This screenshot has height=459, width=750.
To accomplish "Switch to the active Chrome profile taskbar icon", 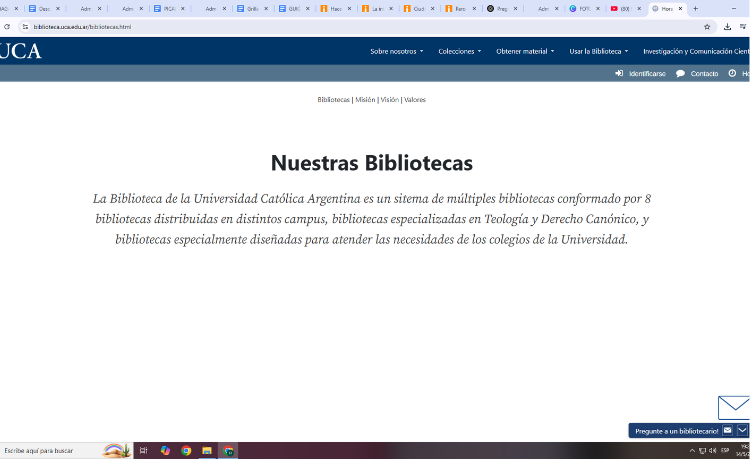I will click(x=228, y=450).
